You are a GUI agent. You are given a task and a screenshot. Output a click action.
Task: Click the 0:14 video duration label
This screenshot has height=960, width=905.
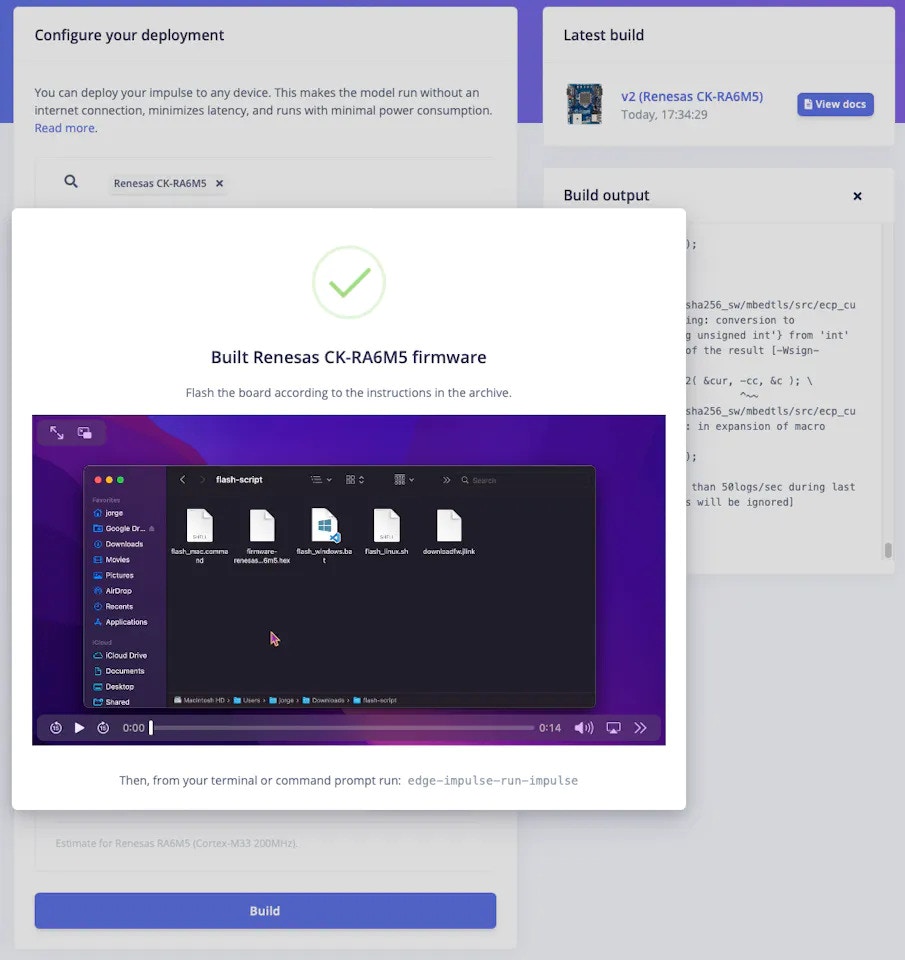(x=550, y=727)
